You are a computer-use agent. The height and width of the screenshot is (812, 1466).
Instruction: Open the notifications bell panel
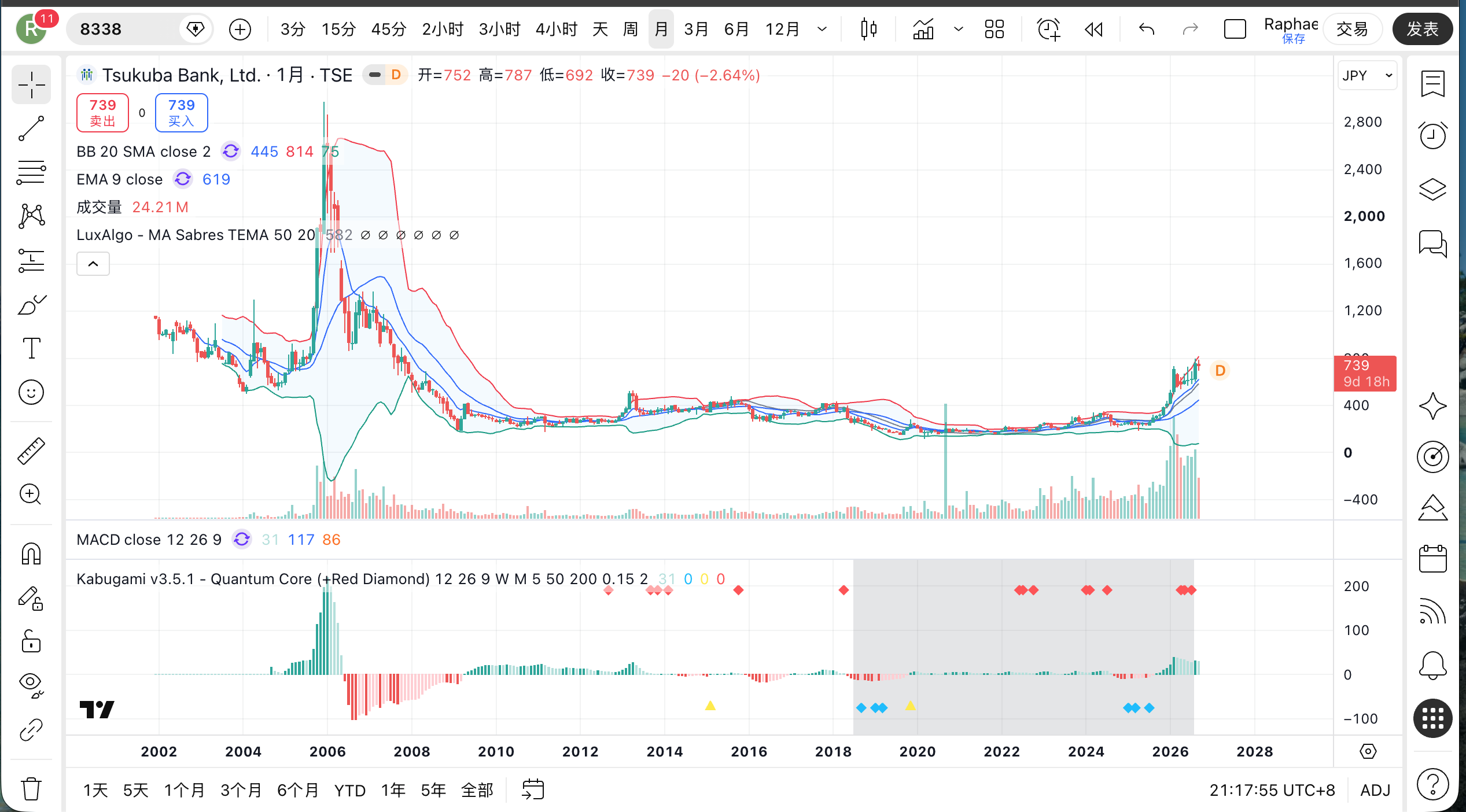(1432, 665)
